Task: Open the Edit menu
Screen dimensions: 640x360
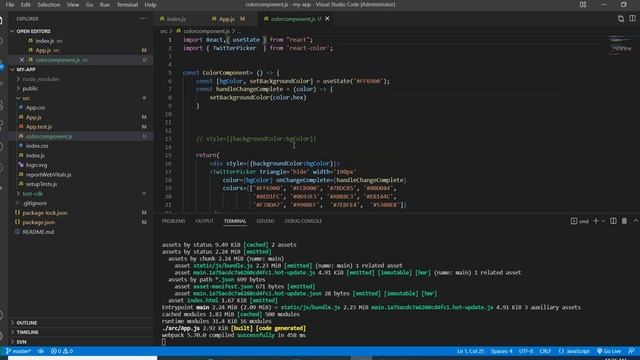Action: pyautogui.click(x=26, y=5)
